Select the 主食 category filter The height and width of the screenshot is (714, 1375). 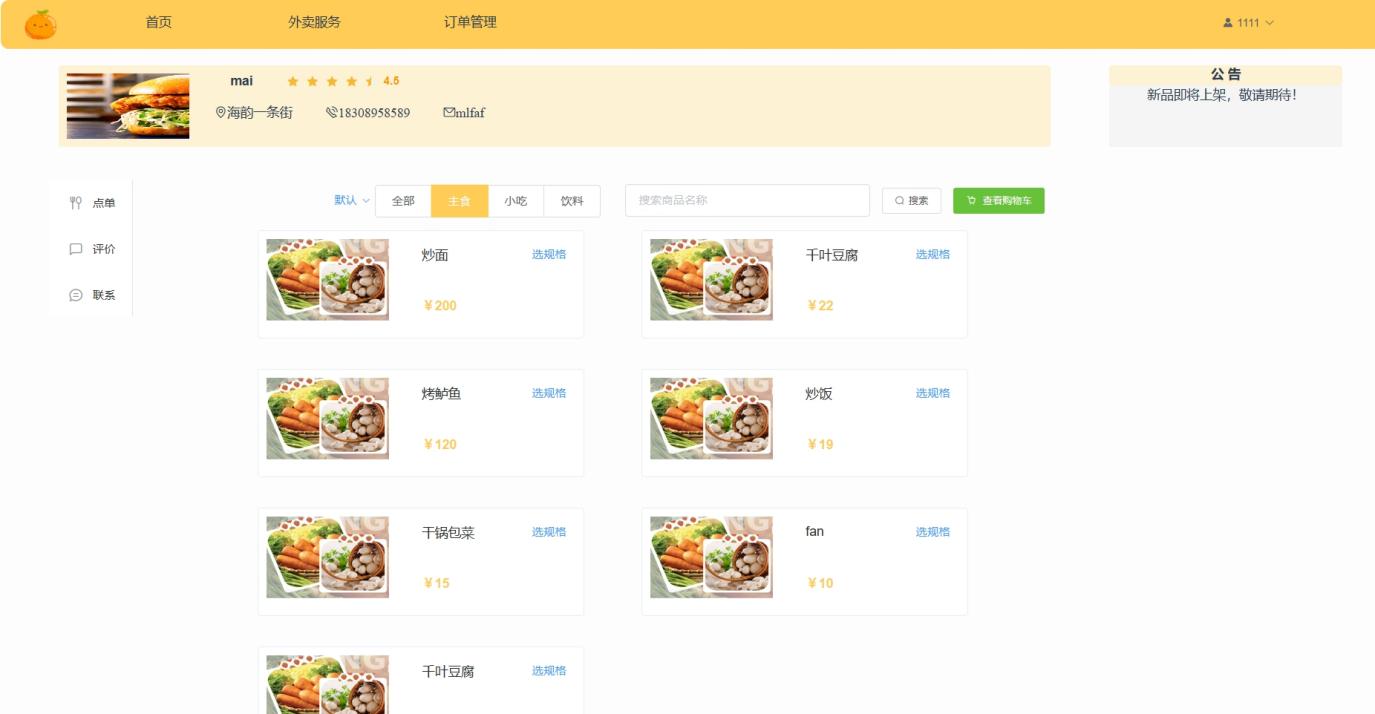click(x=459, y=201)
